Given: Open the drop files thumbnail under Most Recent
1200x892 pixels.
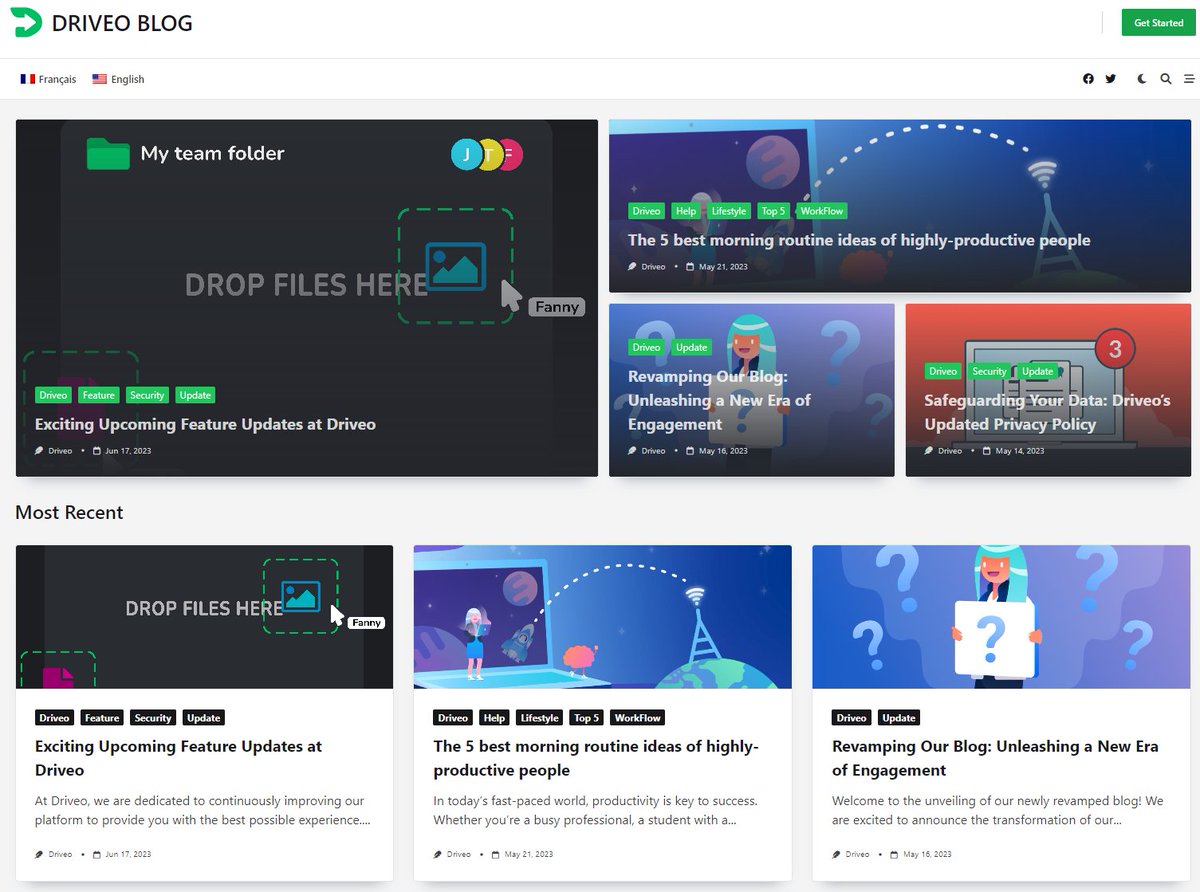Looking at the screenshot, I should [x=204, y=617].
